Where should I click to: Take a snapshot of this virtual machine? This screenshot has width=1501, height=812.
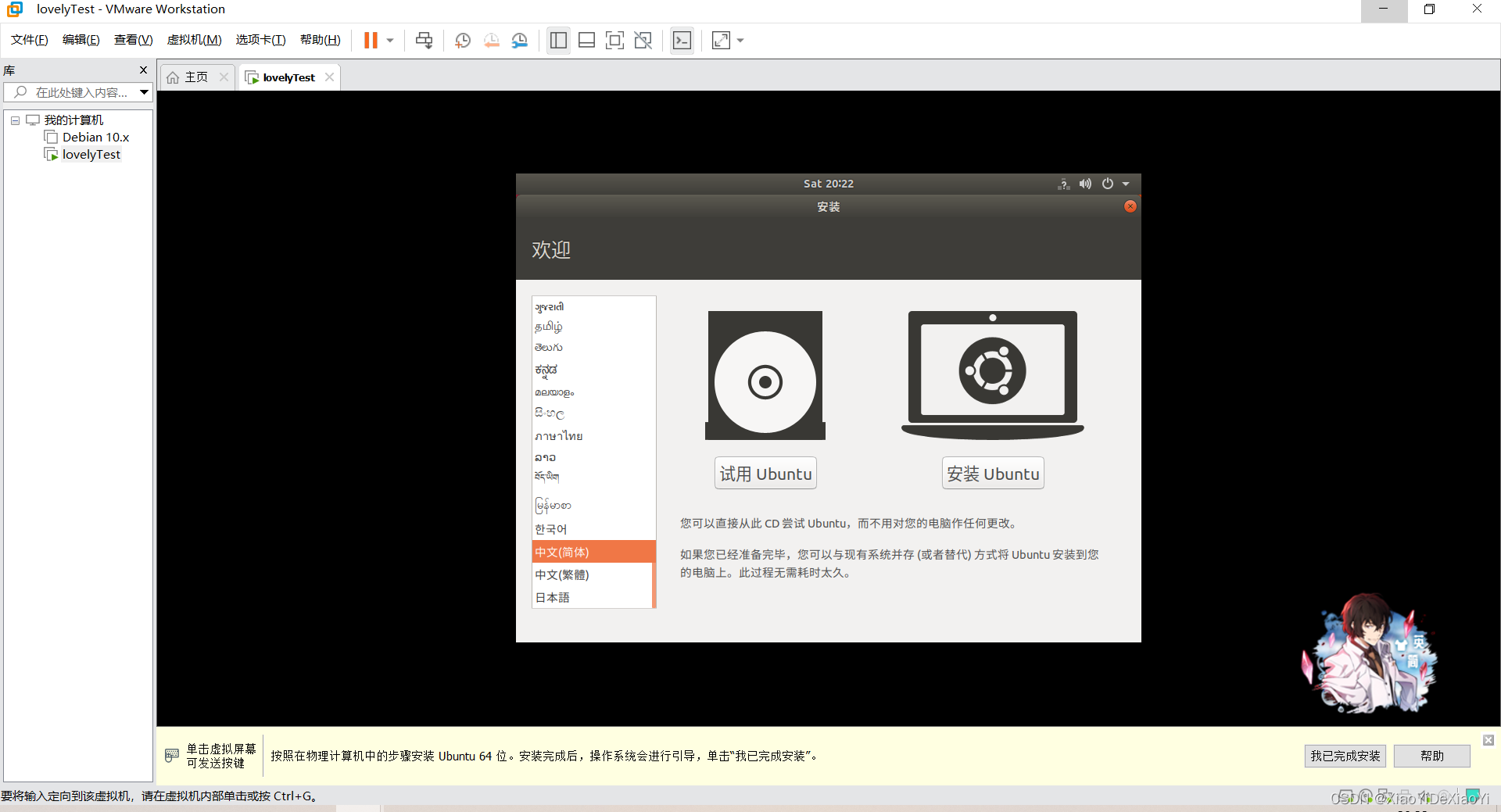(463, 40)
